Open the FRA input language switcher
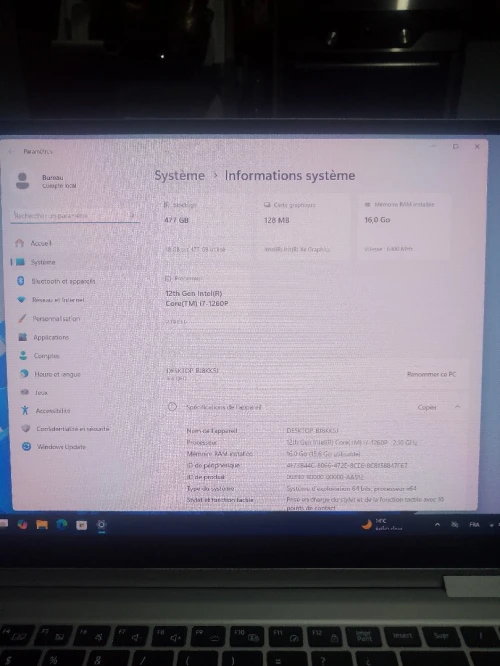 tap(474, 525)
